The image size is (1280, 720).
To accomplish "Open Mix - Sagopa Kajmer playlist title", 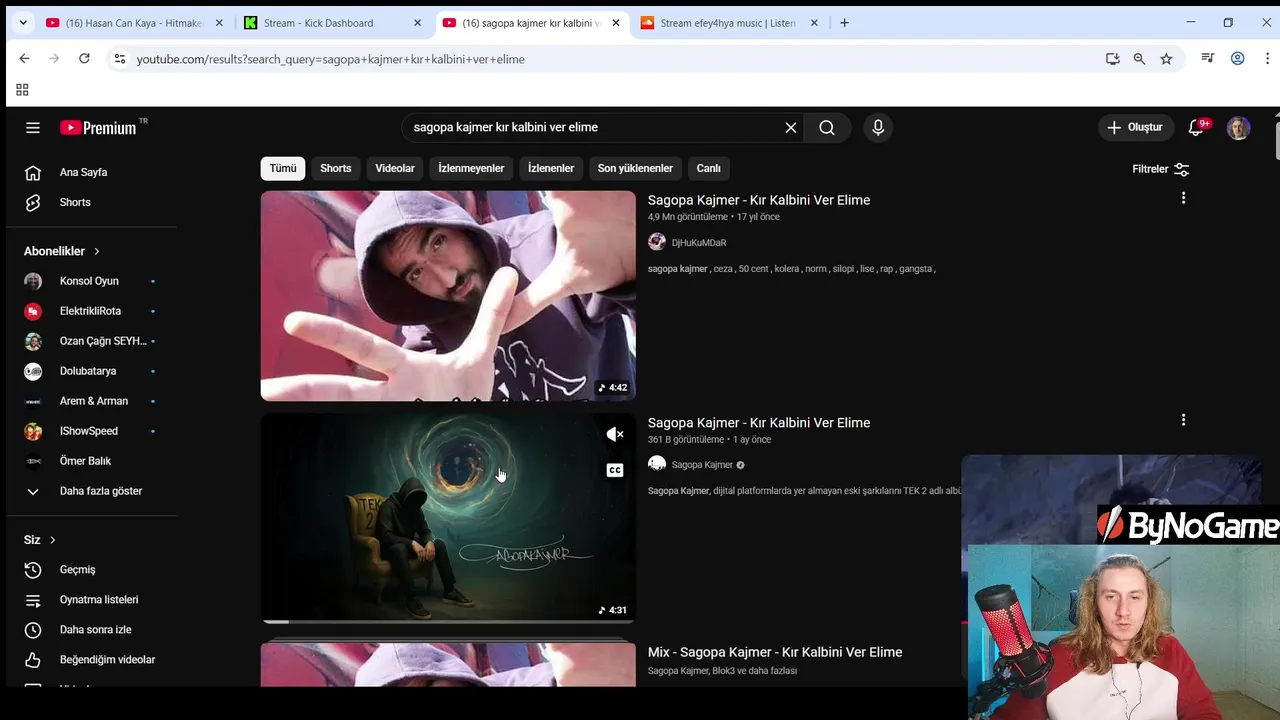I will (775, 652).
